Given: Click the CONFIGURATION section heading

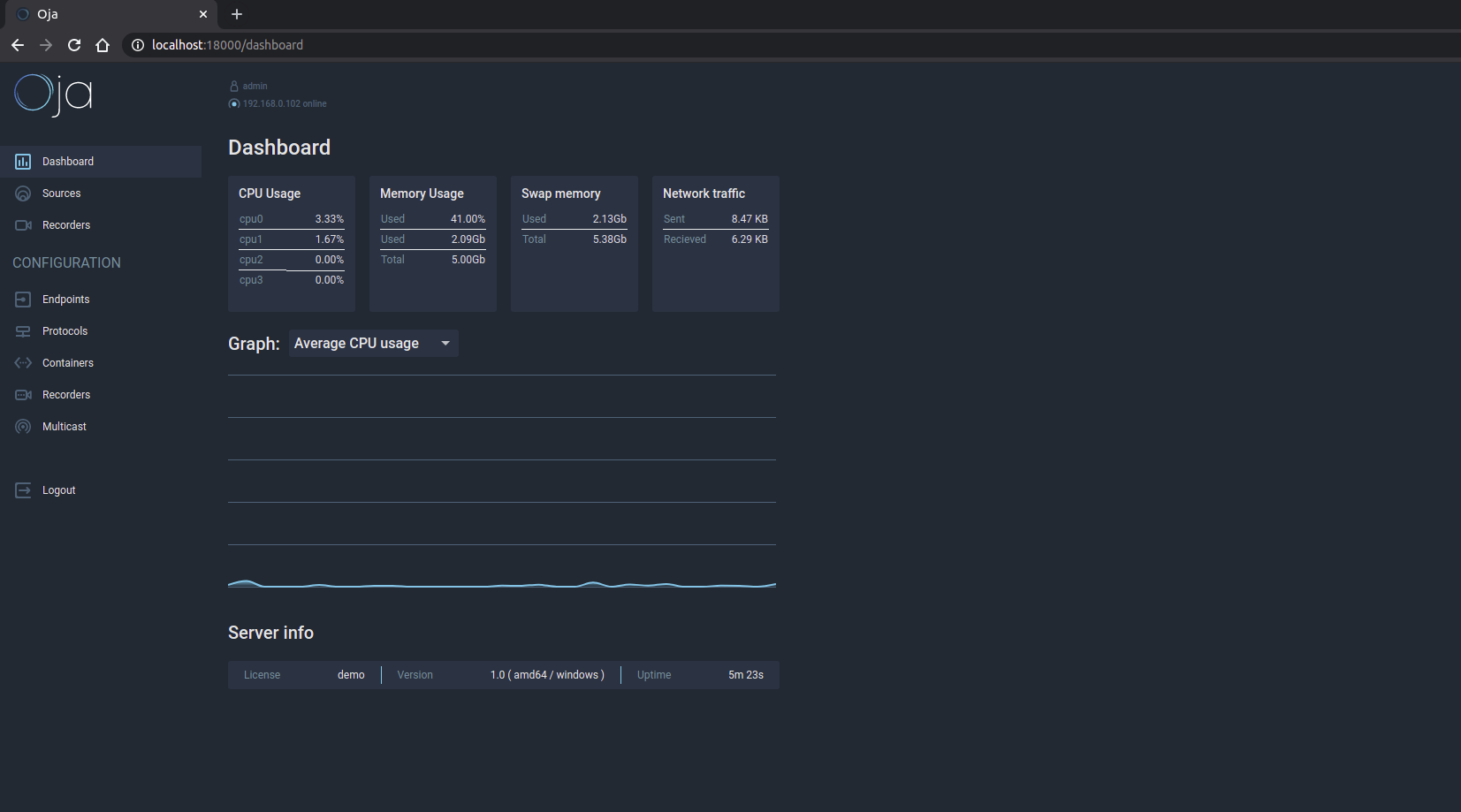Looking at the screenshot, I should click(66, 263).
